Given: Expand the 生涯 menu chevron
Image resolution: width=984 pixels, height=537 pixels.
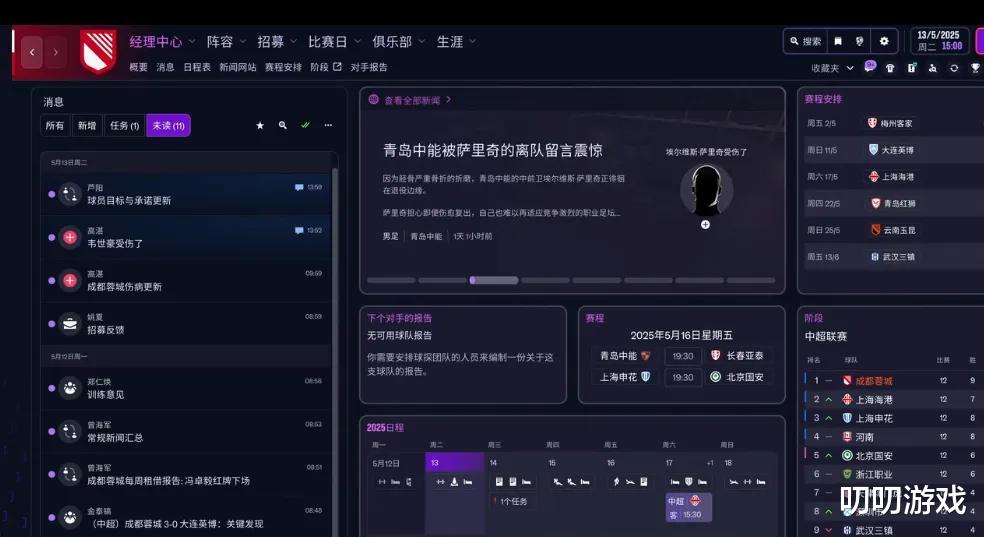Looking at the screenshot, I should coord(473,42).
